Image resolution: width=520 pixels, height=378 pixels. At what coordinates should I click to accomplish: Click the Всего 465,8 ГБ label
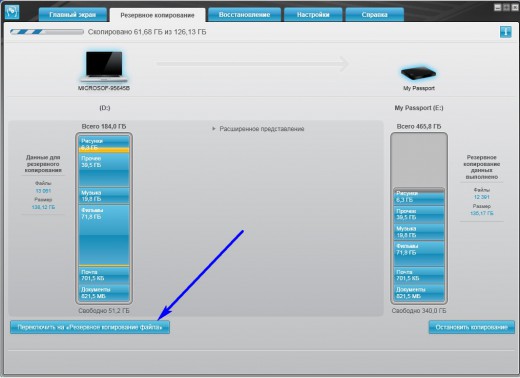point(419,126)
